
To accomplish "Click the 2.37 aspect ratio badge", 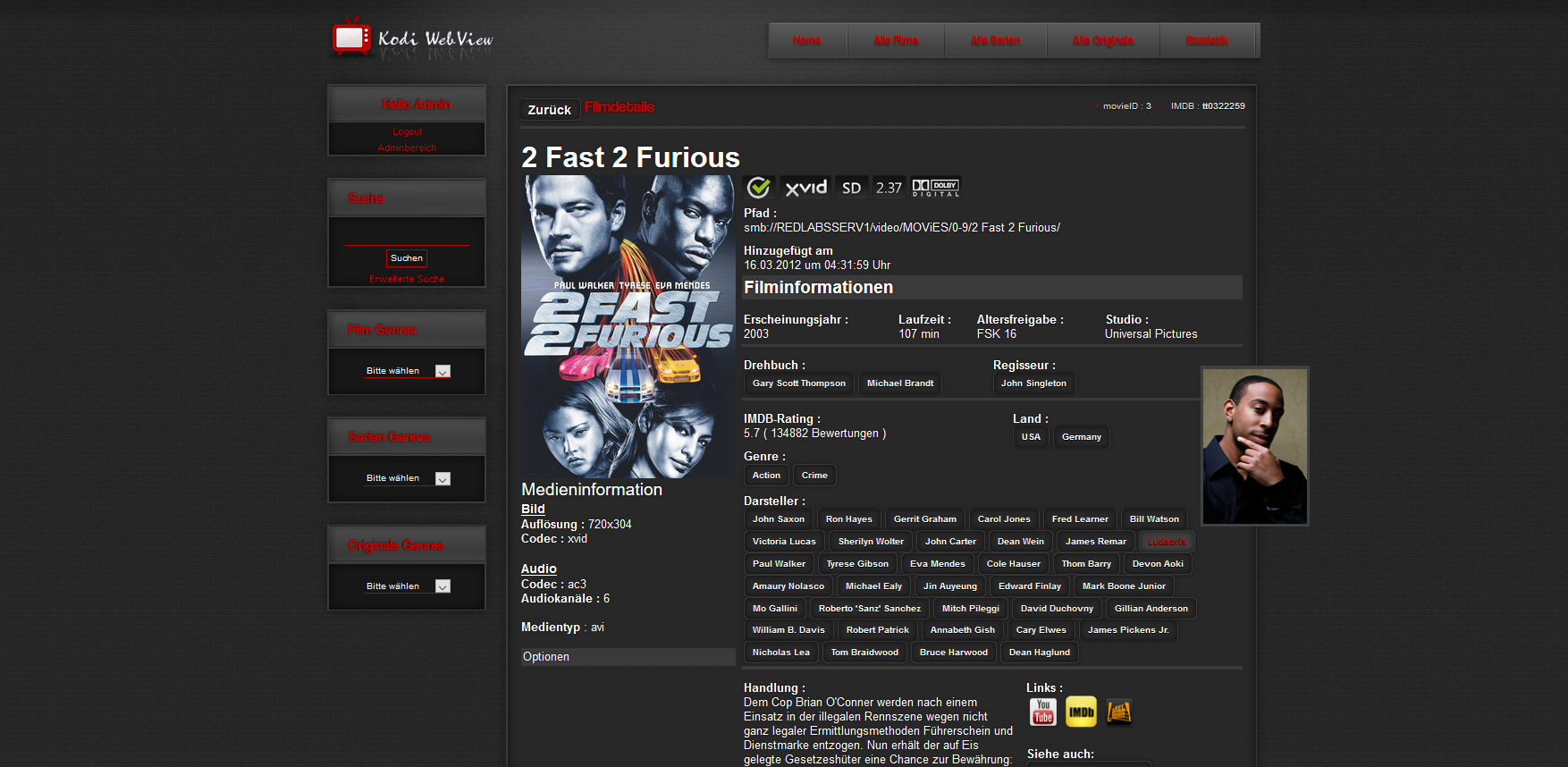I will [889, 187].
